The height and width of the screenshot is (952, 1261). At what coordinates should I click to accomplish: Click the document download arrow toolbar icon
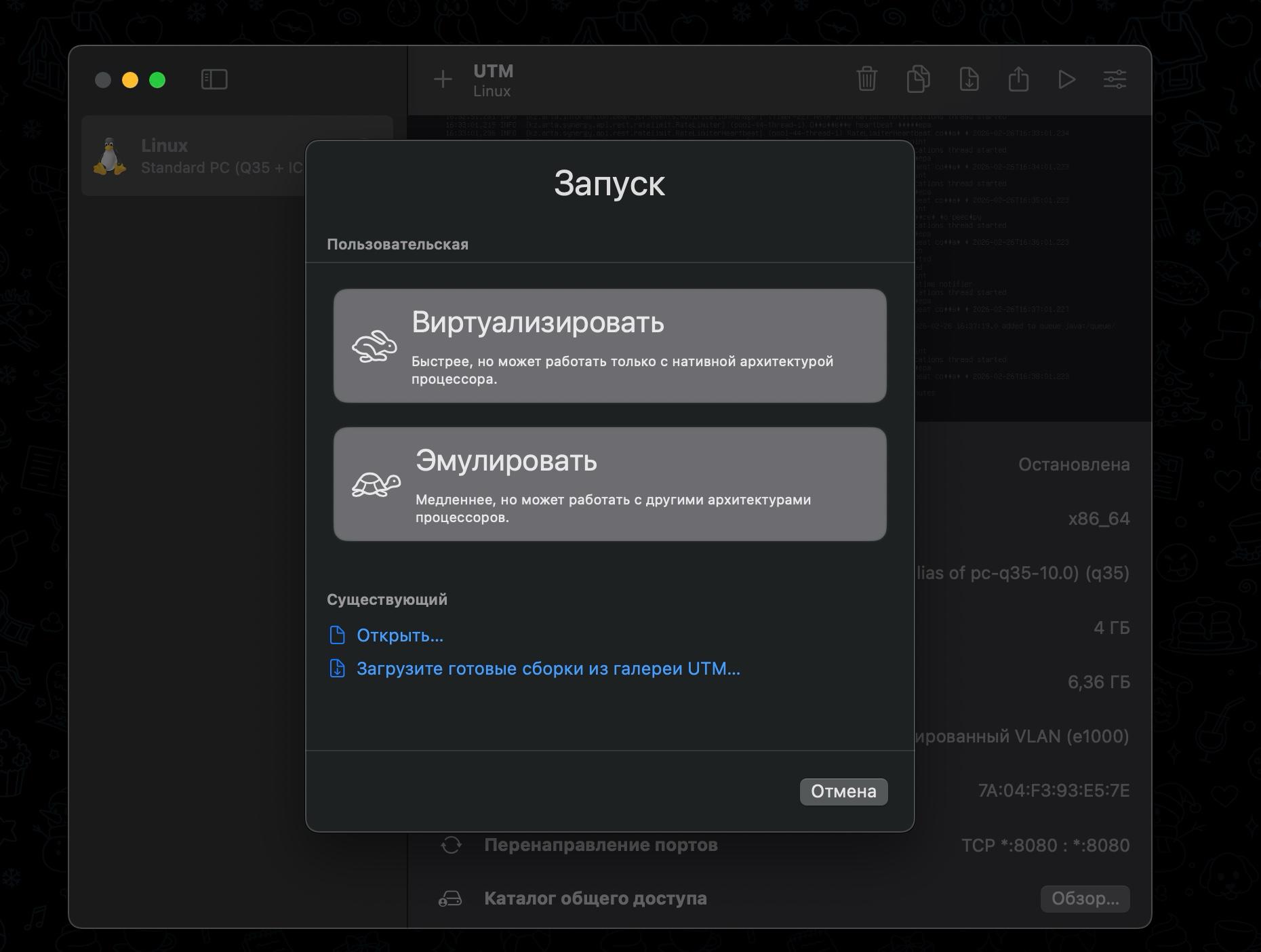tap(969, 79)
